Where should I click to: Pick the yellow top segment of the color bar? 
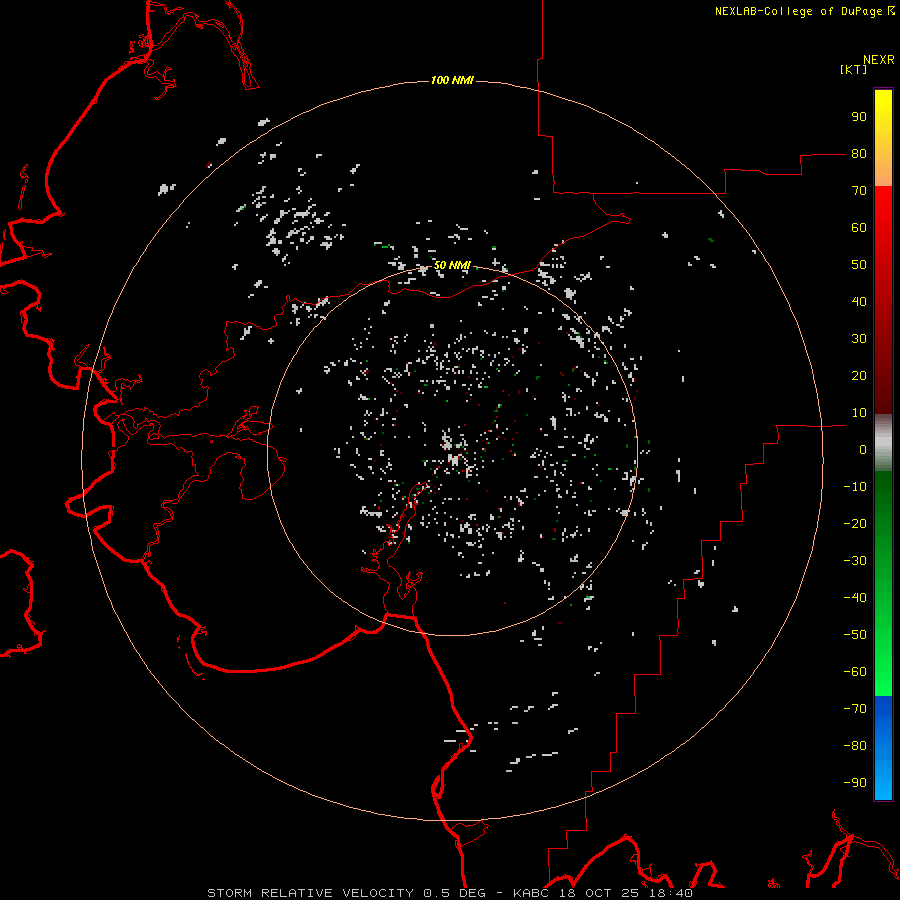coord(883,112)
